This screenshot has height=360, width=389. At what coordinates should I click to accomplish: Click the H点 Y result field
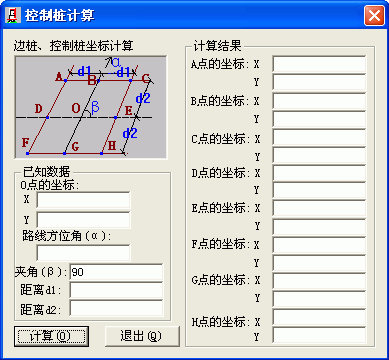[x=319, y=335]
